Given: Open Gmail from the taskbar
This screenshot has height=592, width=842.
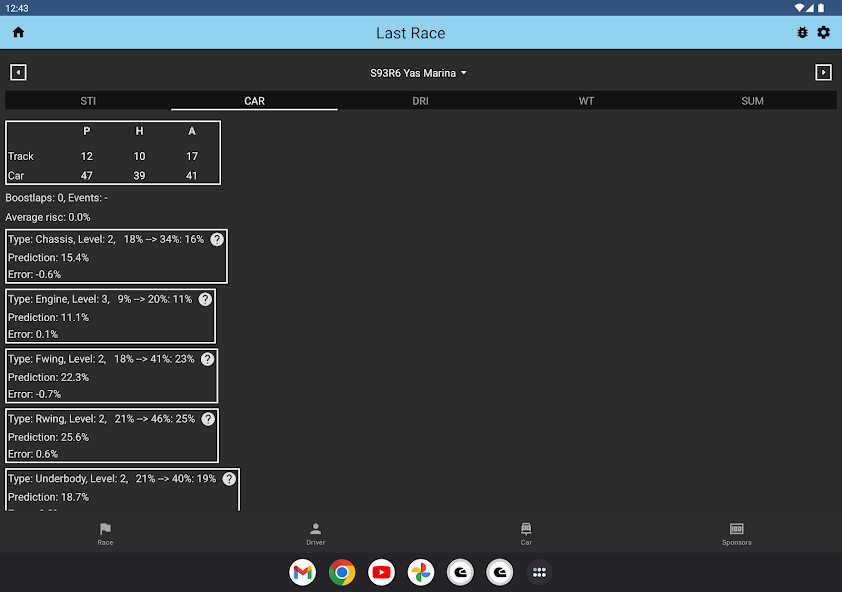Looking at the screenshot, I should [302, 572].
